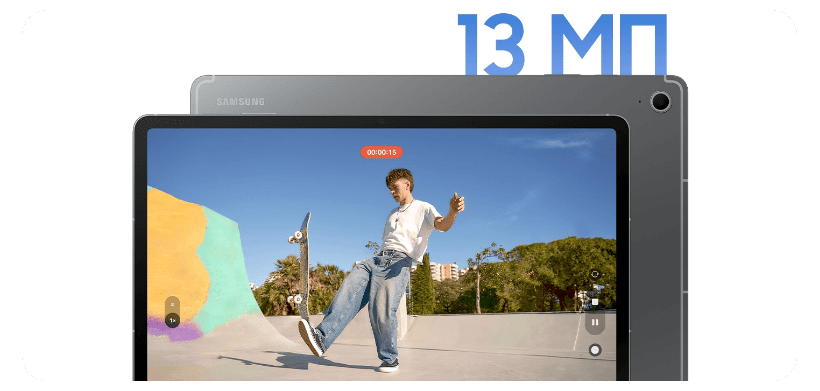820x391 pixels.
Task: Click the small microphone hole beside rear lens
Action: tap(640, 101)
